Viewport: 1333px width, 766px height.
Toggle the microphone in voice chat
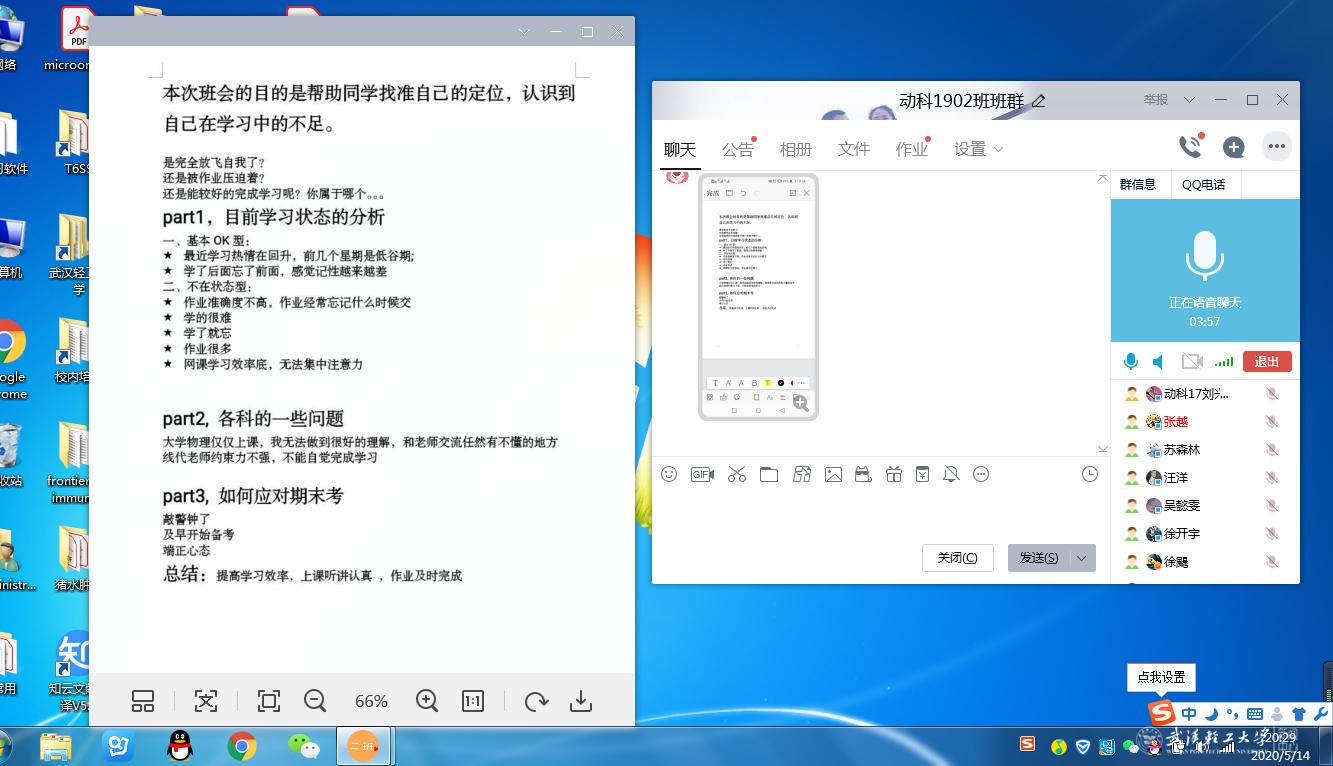pos(1131,361)
